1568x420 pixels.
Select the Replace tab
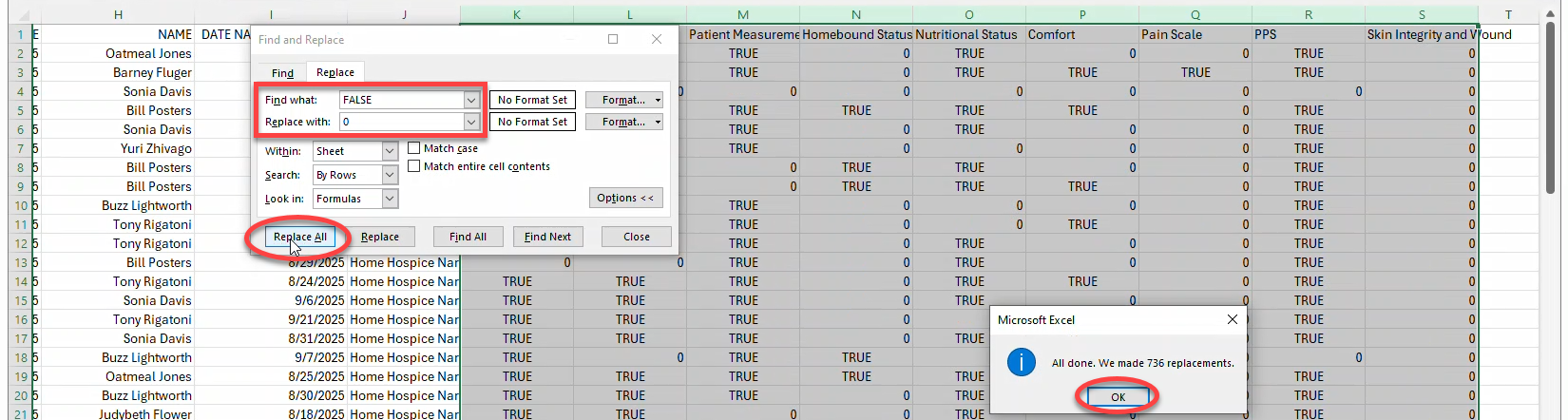coord(335,72)
